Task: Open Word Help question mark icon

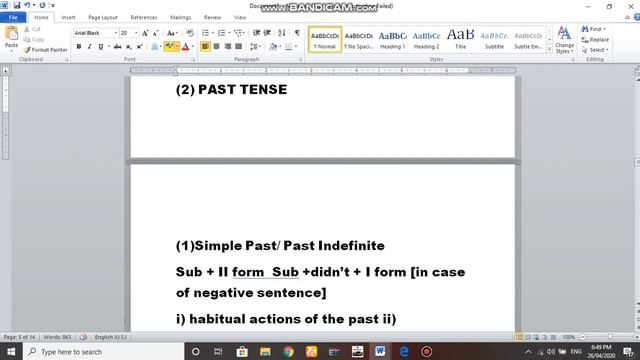Action: [637, 17]
